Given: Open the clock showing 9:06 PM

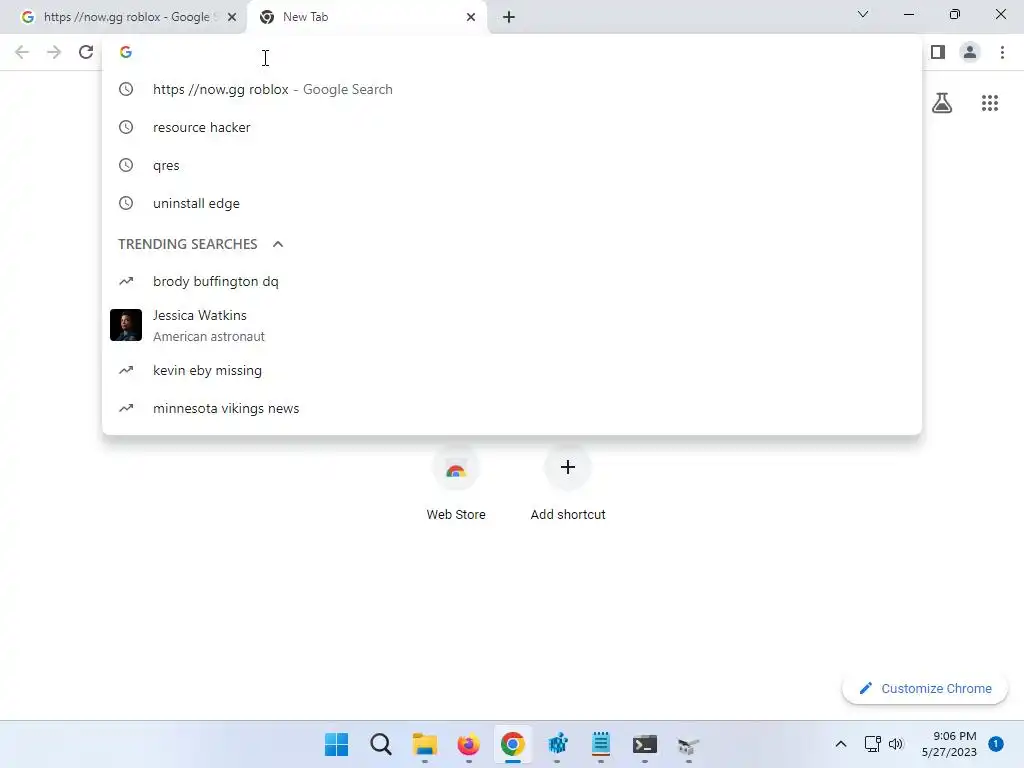Looking at the screenshot, I should pyautogui.click(x=949, y=744).
